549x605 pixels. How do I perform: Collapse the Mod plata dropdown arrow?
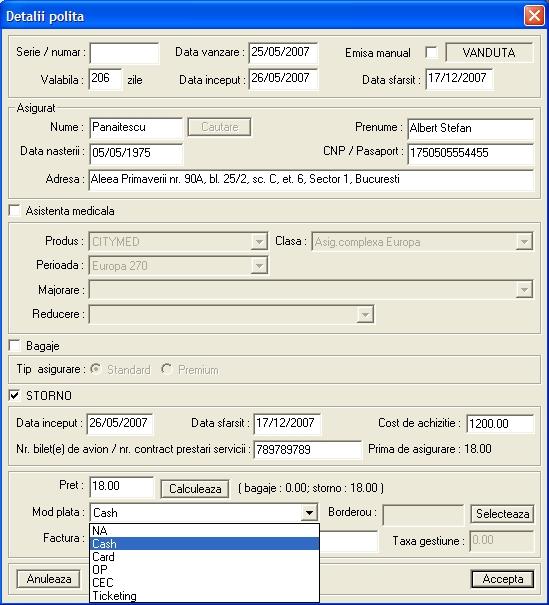coord(309,513)
